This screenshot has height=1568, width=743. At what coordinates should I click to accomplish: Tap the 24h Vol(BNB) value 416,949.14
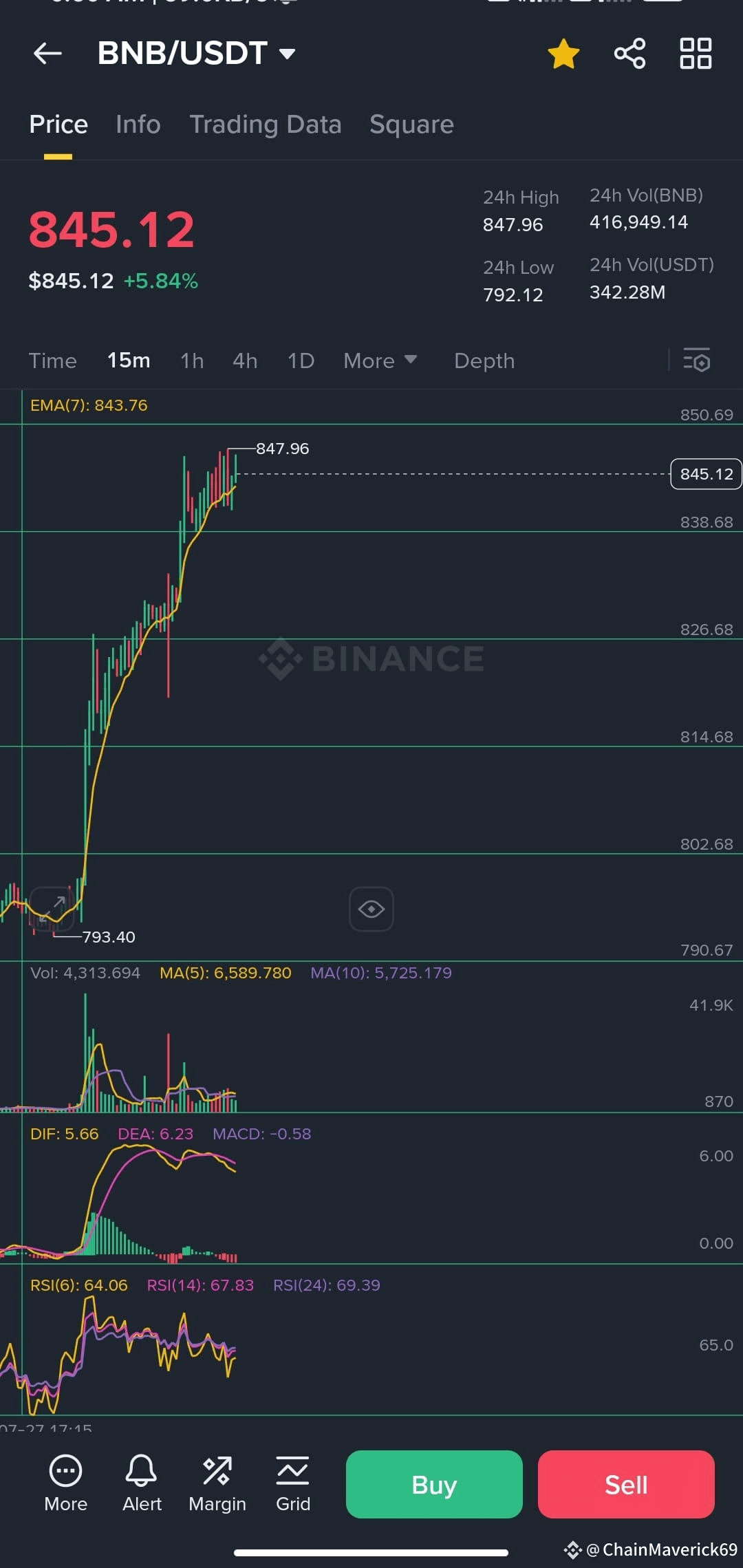639,222
